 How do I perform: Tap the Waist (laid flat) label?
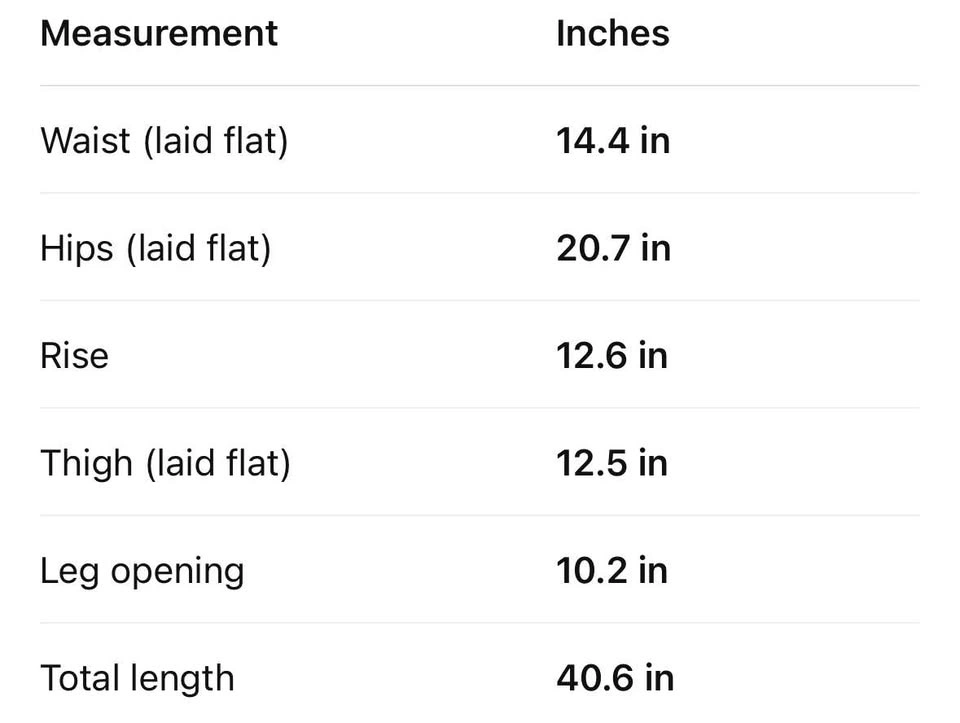point(164,141)
